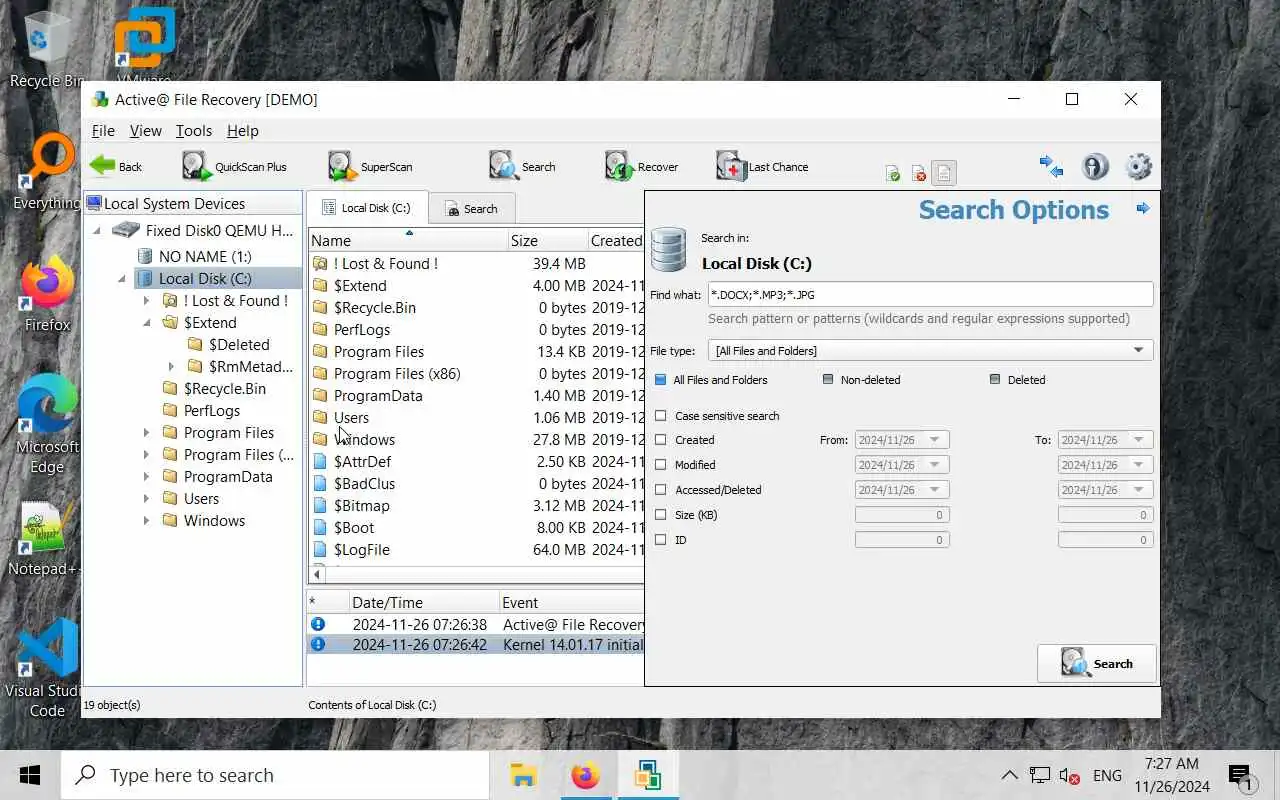This screenshot has height=800, width=1280.
Task: Launch Everything desktop shortcut
Action: pos(45,172)
